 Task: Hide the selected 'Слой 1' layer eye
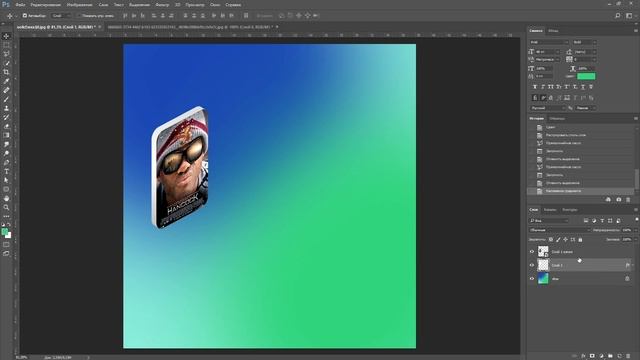pos(532,265)
